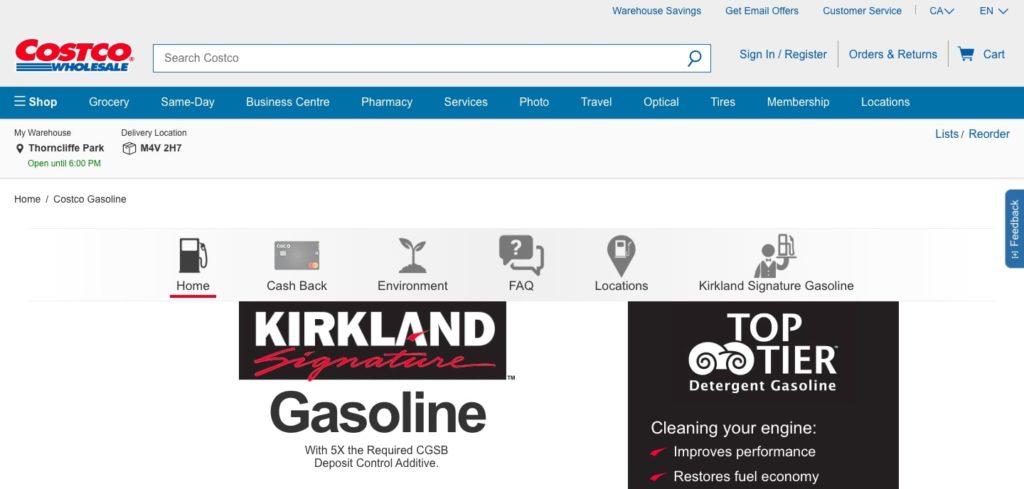Image resolution: width=1024 pixels, height=489 pixels.
Task: Click the warehouse location pin icon
Action: click(x=20, y=148)
